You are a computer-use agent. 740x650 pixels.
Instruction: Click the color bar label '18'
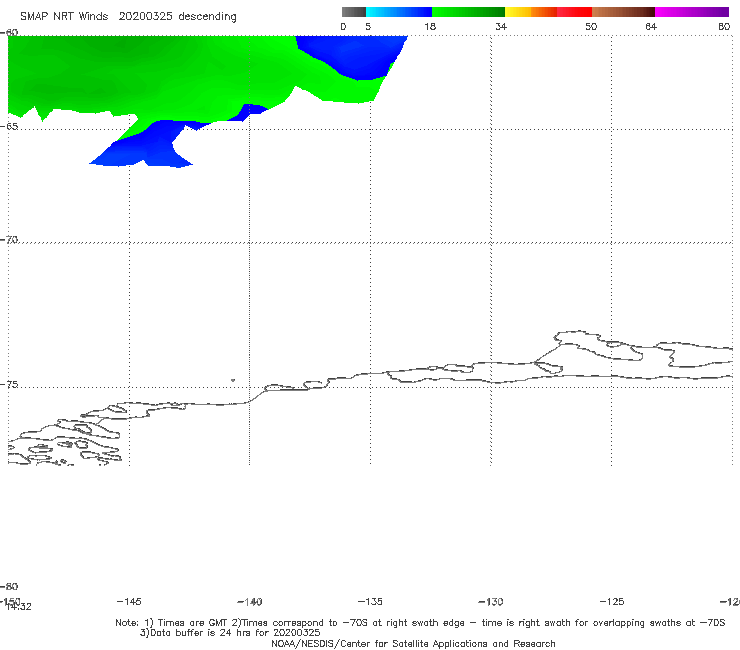click(430, 26)
